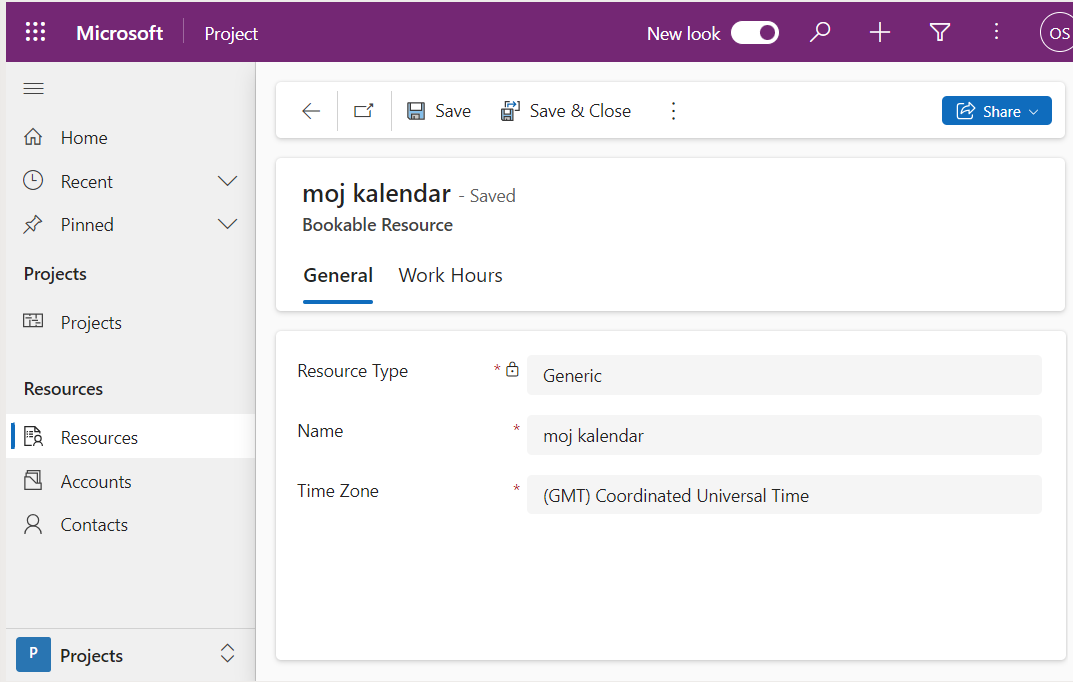This screenshot has width=1073, height=682.
Task: Open the advanced filter funnel icon
Action: (940, 33)
